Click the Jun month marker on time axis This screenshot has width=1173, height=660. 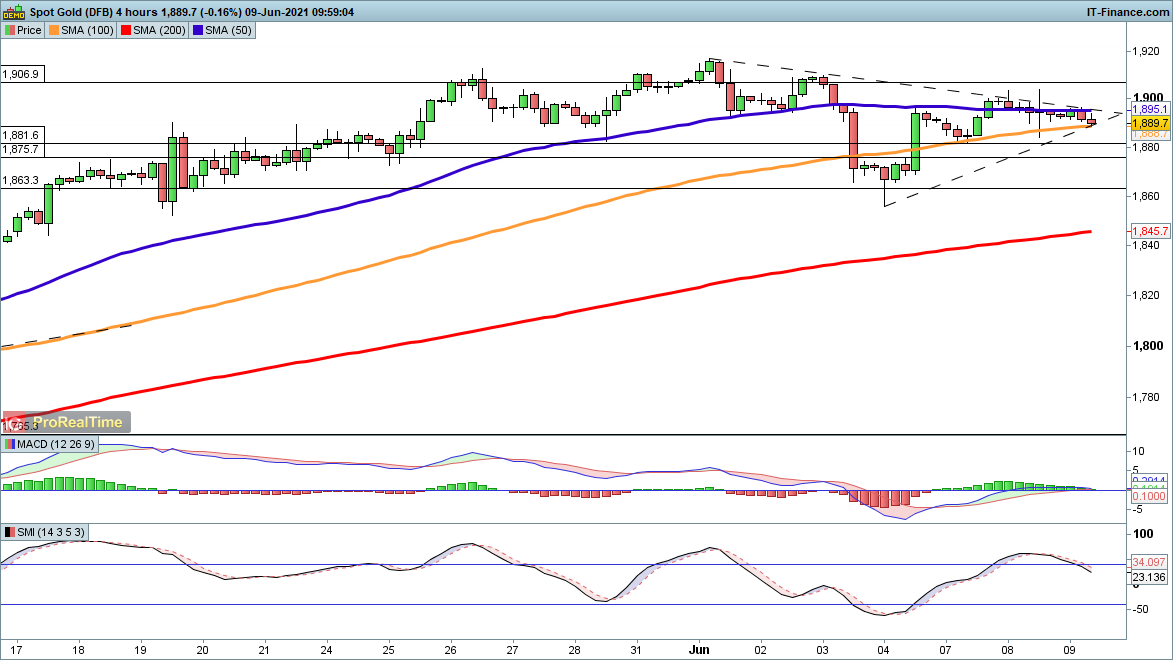(x=700, y=648)
